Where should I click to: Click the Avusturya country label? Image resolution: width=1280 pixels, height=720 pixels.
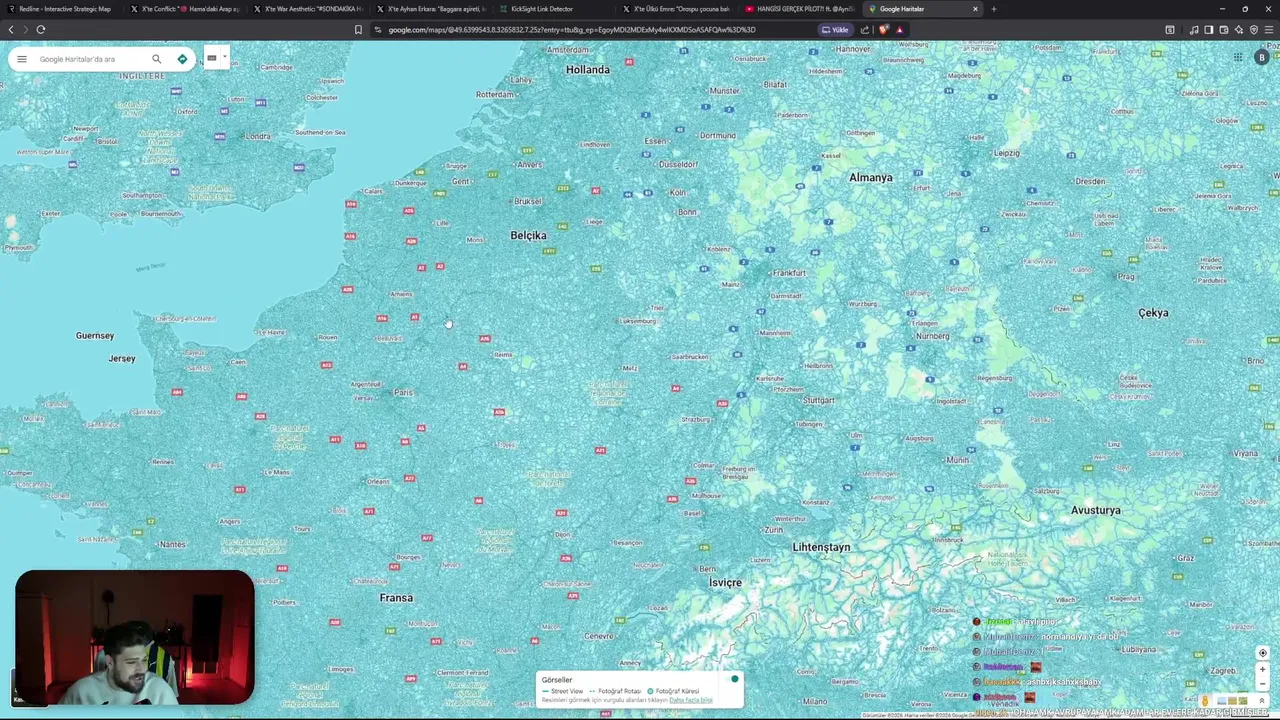pyautogui.click(x=1095, y=510)
